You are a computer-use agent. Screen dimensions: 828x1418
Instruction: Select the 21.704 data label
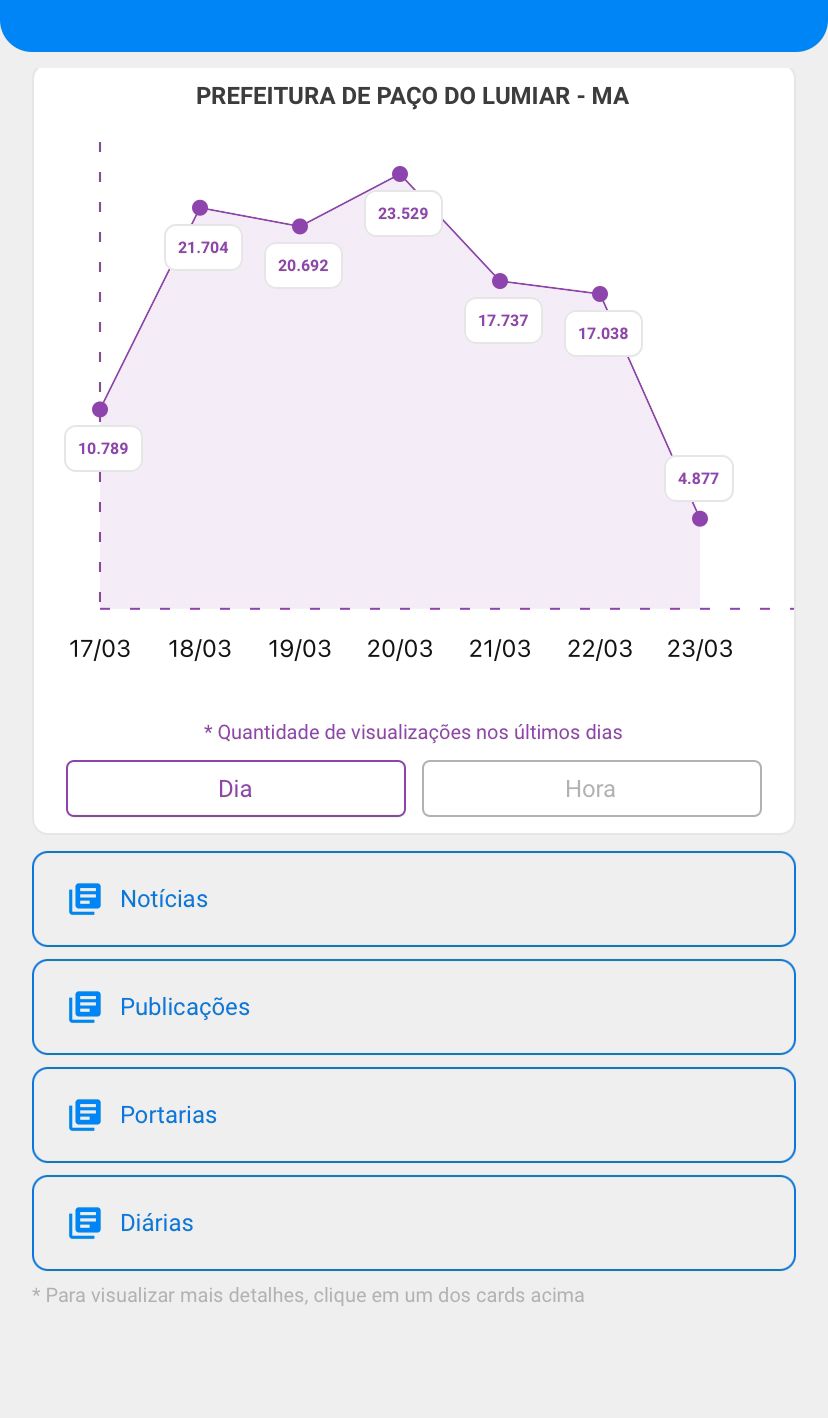pyautogui.click(x=203, y=247)
